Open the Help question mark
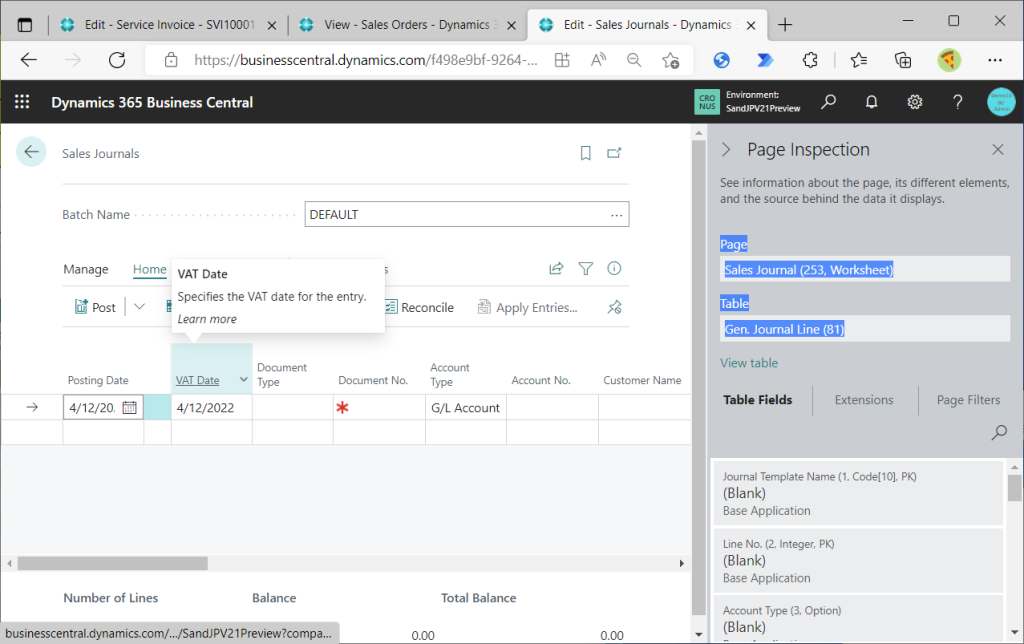 957,102
